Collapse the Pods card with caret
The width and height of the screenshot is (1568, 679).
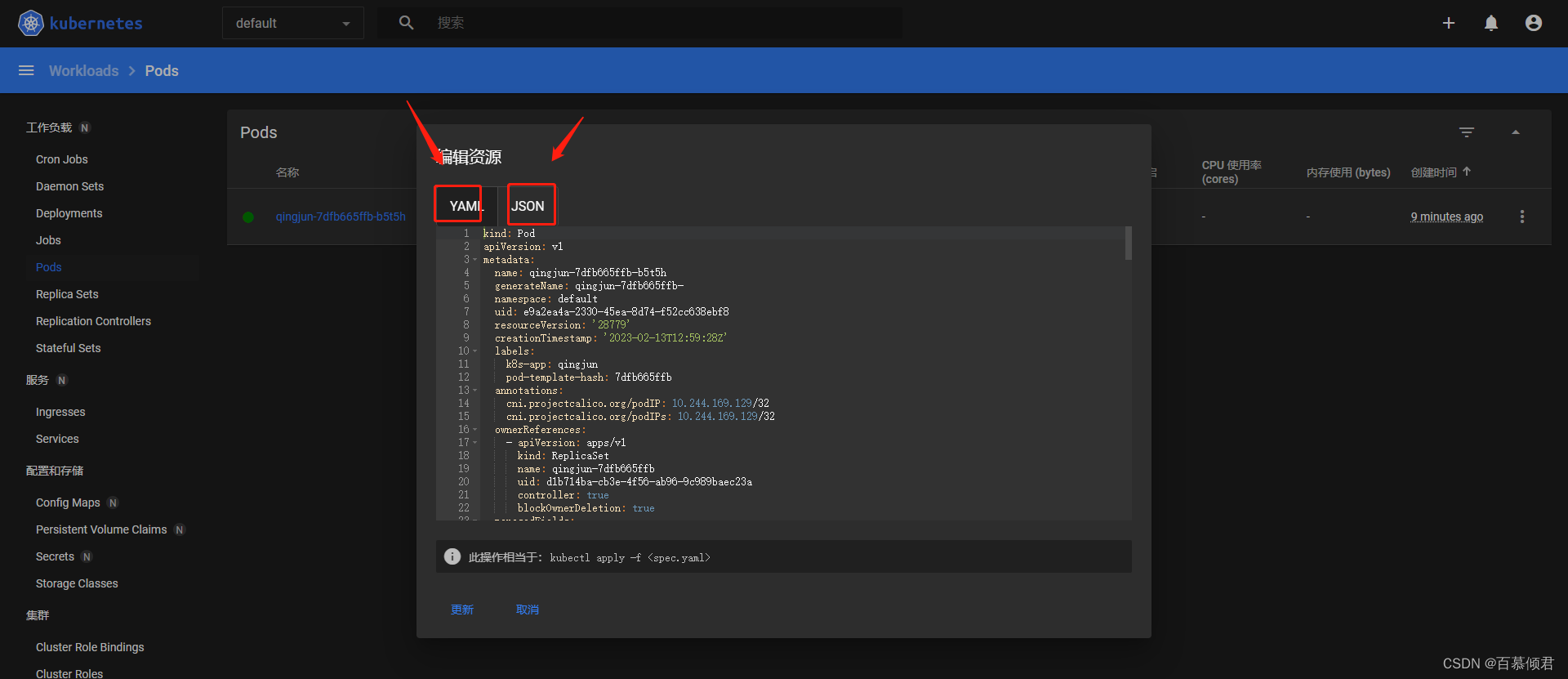[x=1516, y=132]
